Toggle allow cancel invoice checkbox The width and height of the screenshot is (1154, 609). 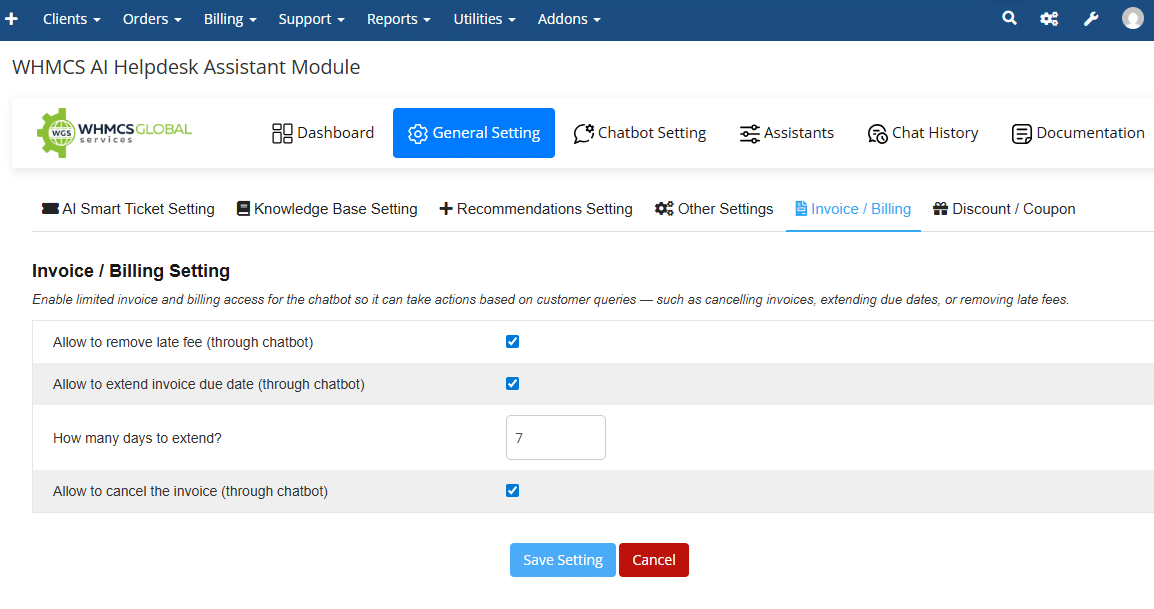click(513, 491)
